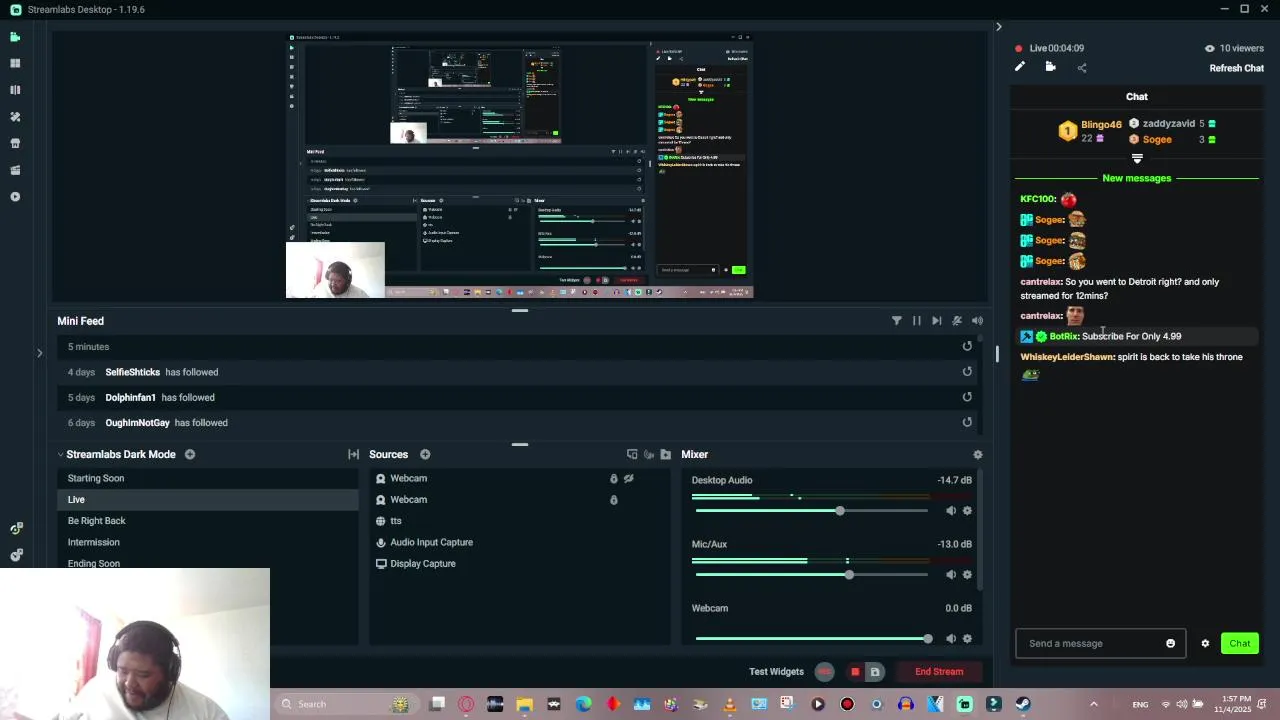The image size is (1280, 720).
Task: Open the Editor tab in left sidebar
Action: tap(15, 37)
